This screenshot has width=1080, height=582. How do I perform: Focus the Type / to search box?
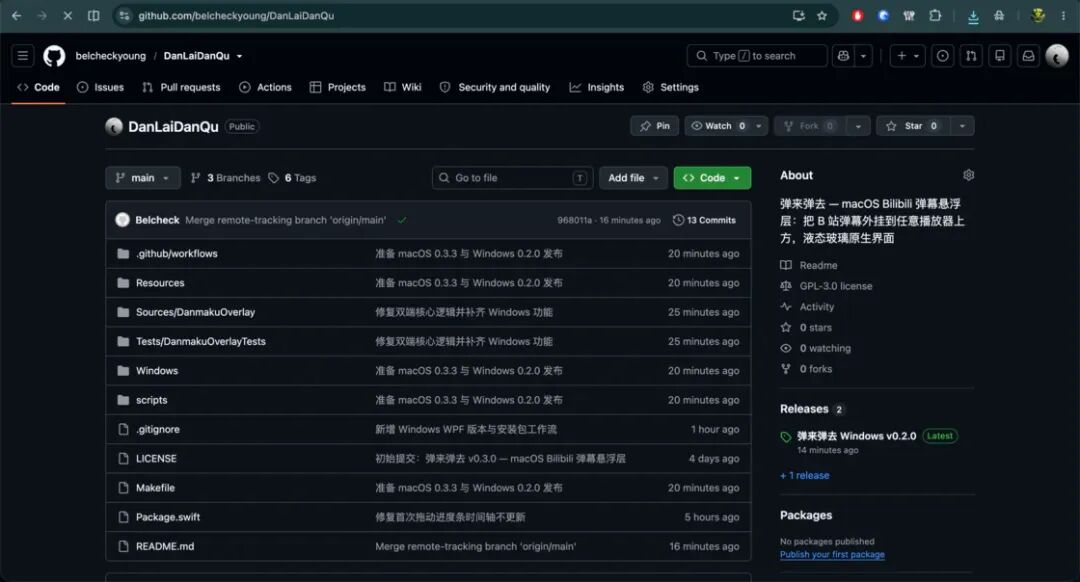click(757, 56)
